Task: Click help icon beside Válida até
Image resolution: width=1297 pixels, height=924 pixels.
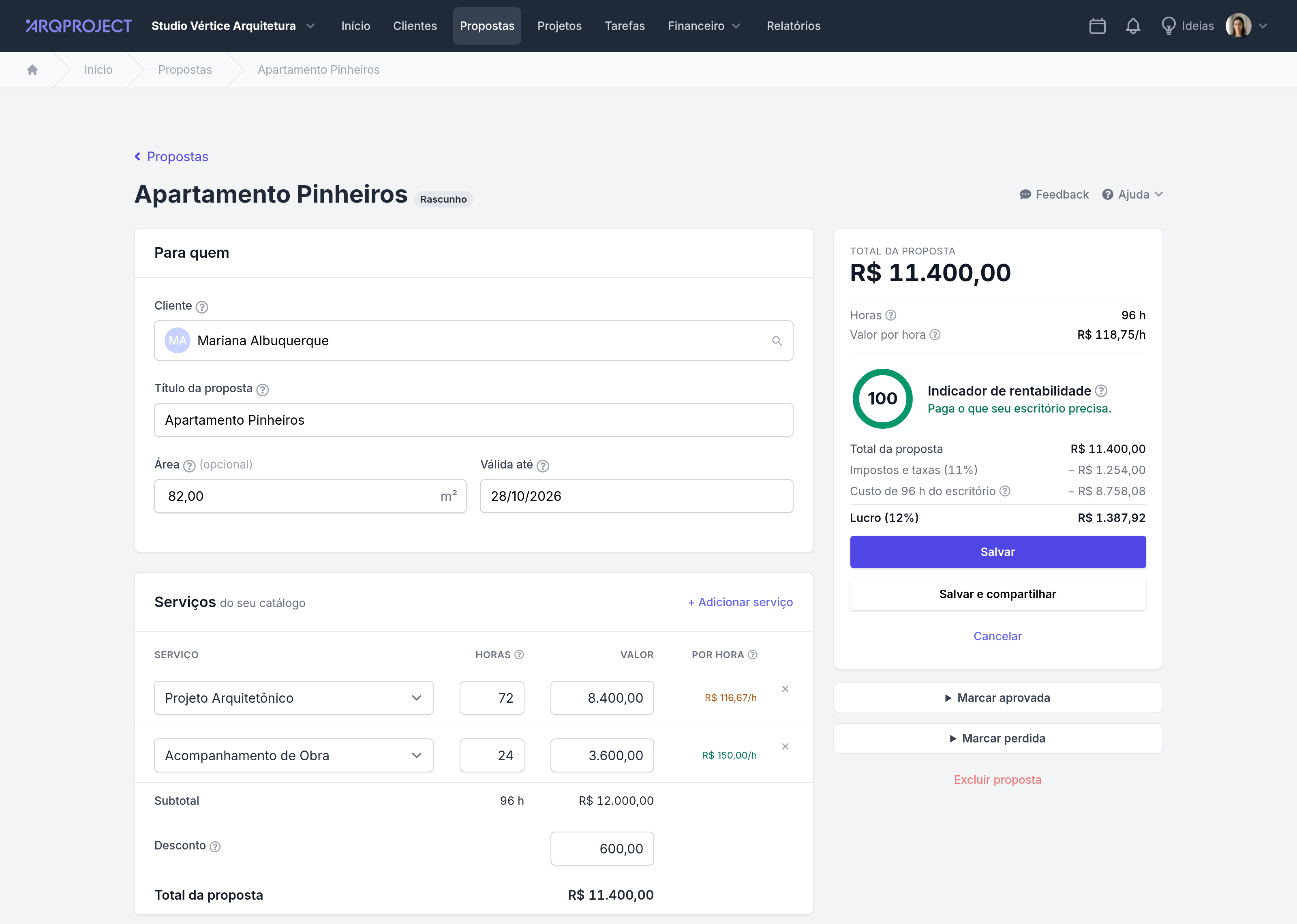Action: pos(543,466)
